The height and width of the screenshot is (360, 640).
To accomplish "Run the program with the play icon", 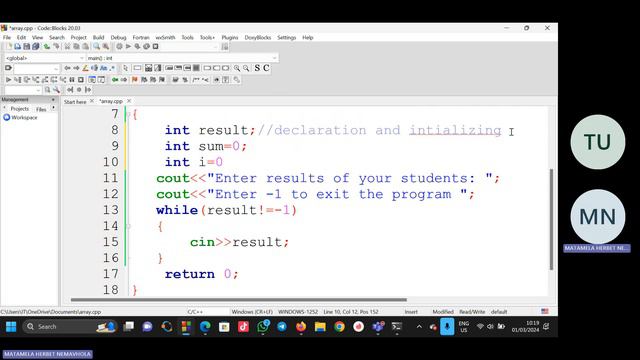I will [x=128, y=47].
